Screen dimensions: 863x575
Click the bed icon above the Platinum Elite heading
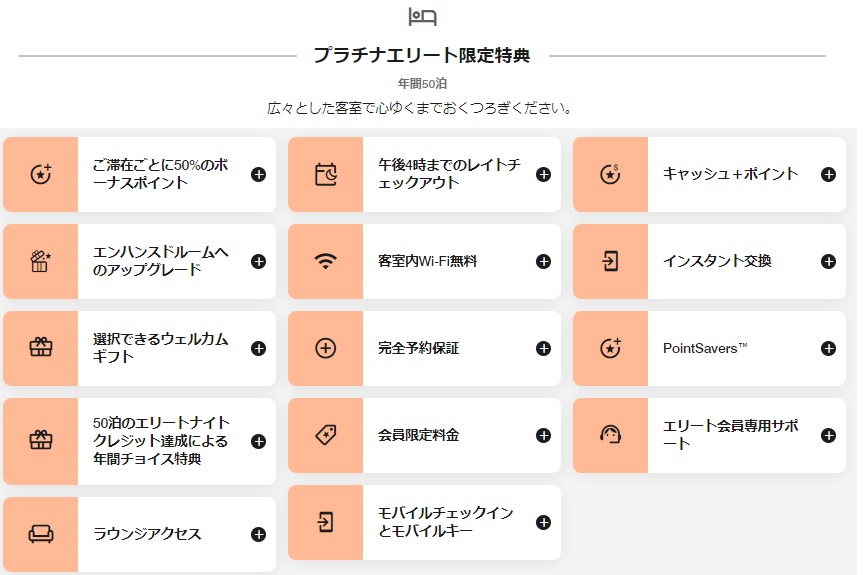coord(422,17)
